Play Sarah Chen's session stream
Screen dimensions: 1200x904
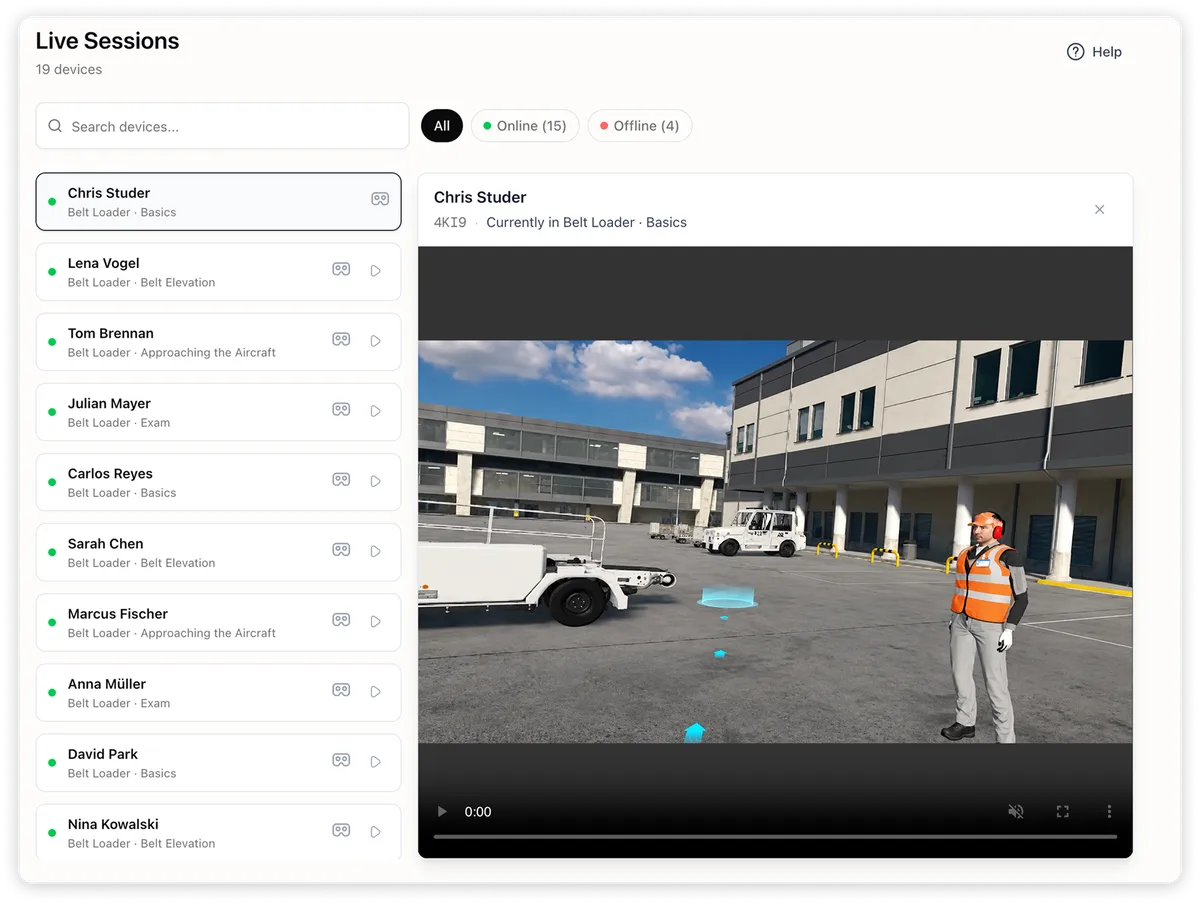[376, 551]
